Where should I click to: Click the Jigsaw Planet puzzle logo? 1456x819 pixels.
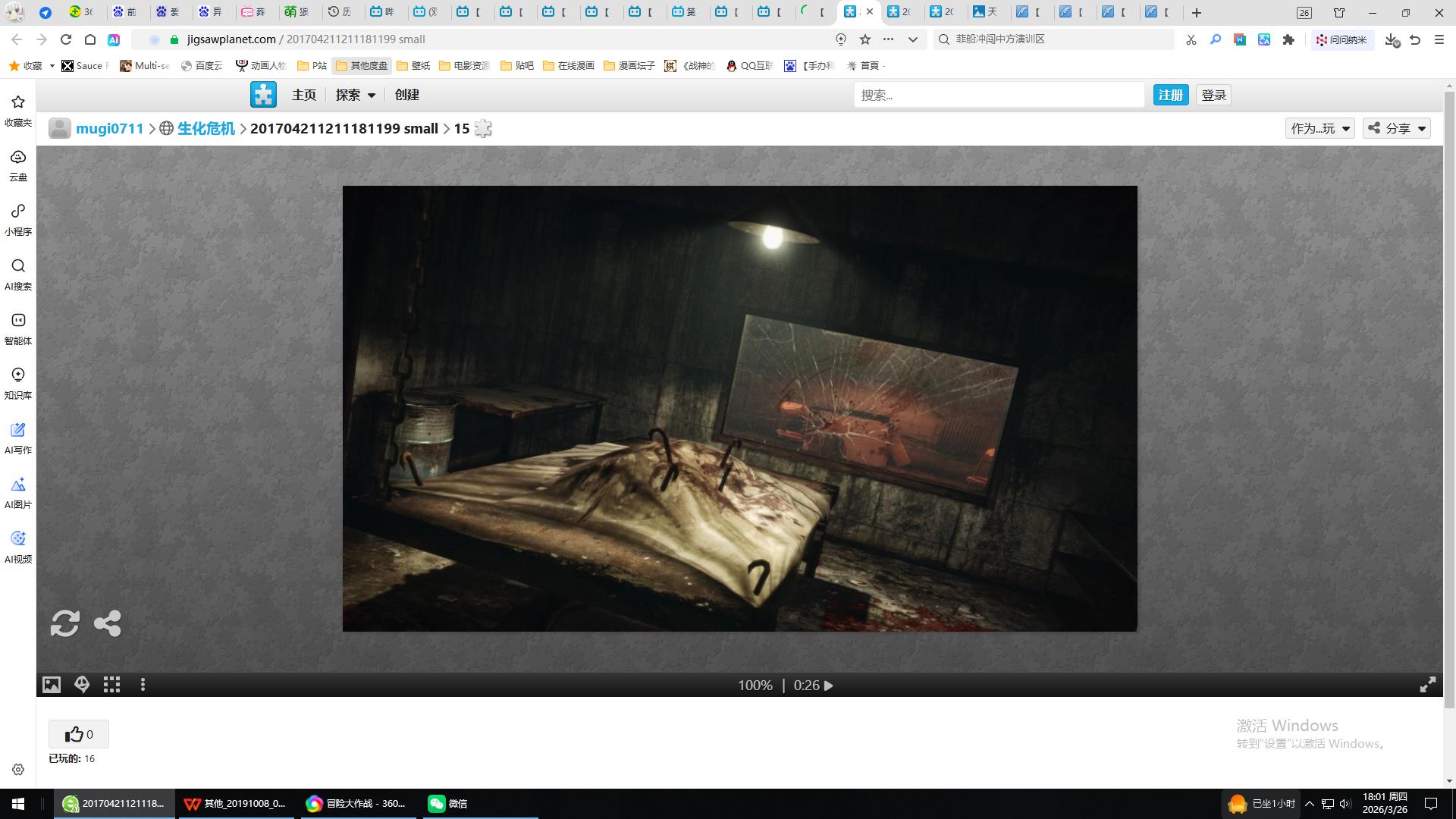click(263, 95)
